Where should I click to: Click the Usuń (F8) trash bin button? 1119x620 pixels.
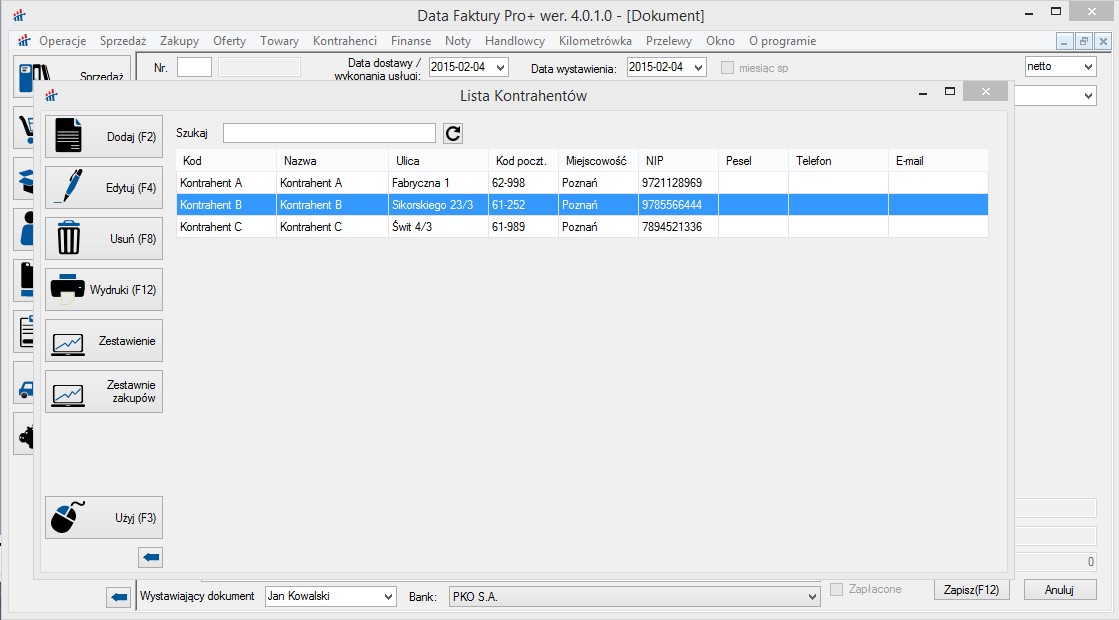(x=104, y=239)
